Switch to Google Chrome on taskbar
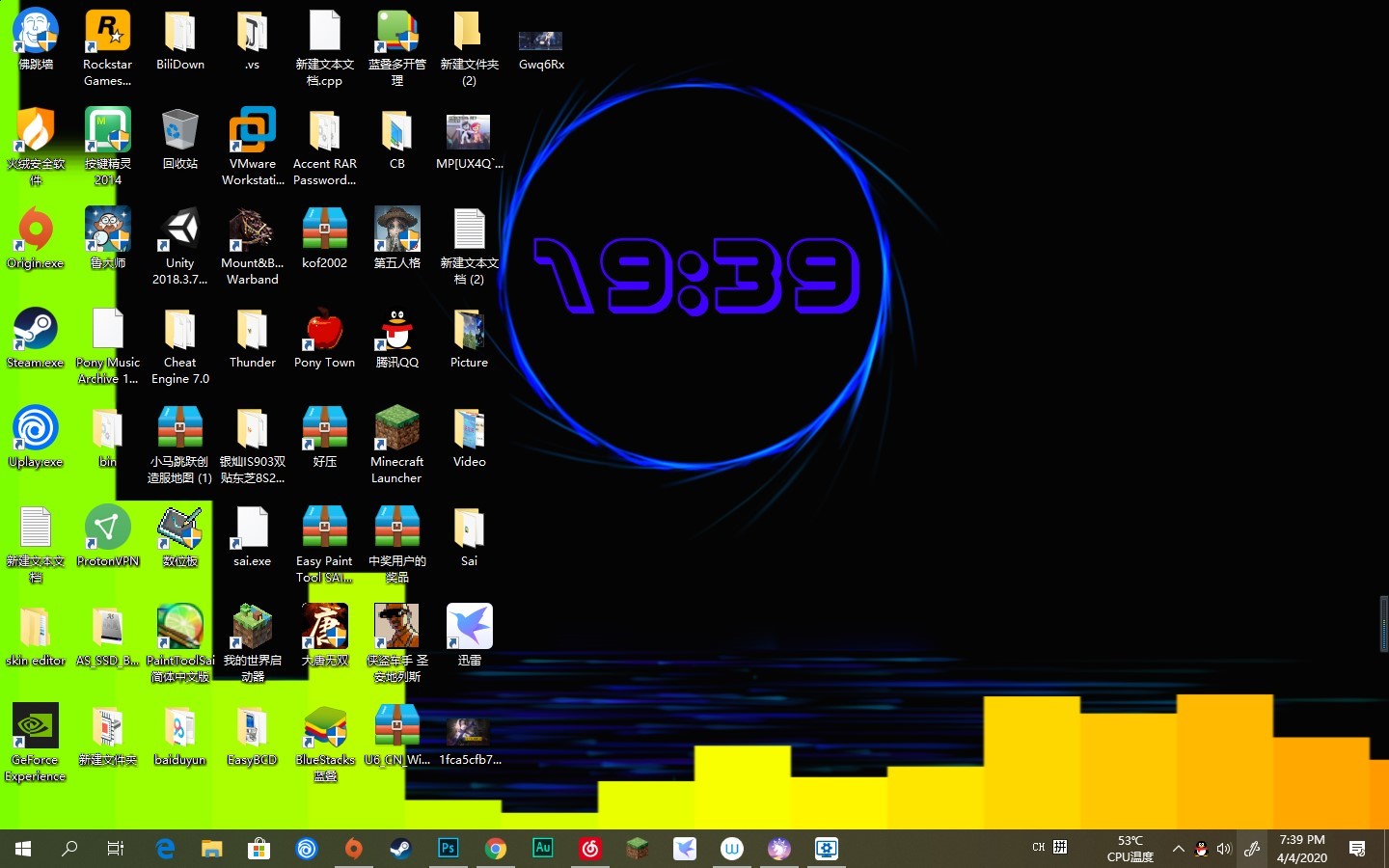The width and height of the screenshot is (1389, 868). 496,849
